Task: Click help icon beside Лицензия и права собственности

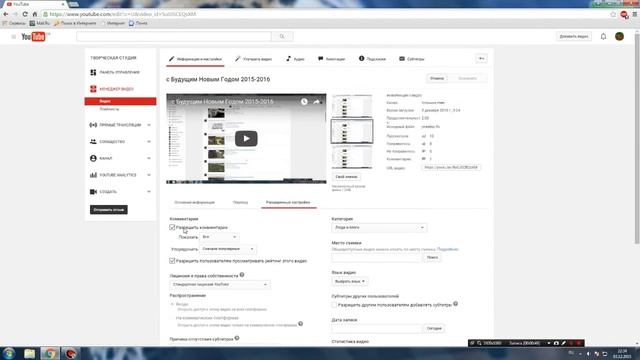Action: (242, 275)
